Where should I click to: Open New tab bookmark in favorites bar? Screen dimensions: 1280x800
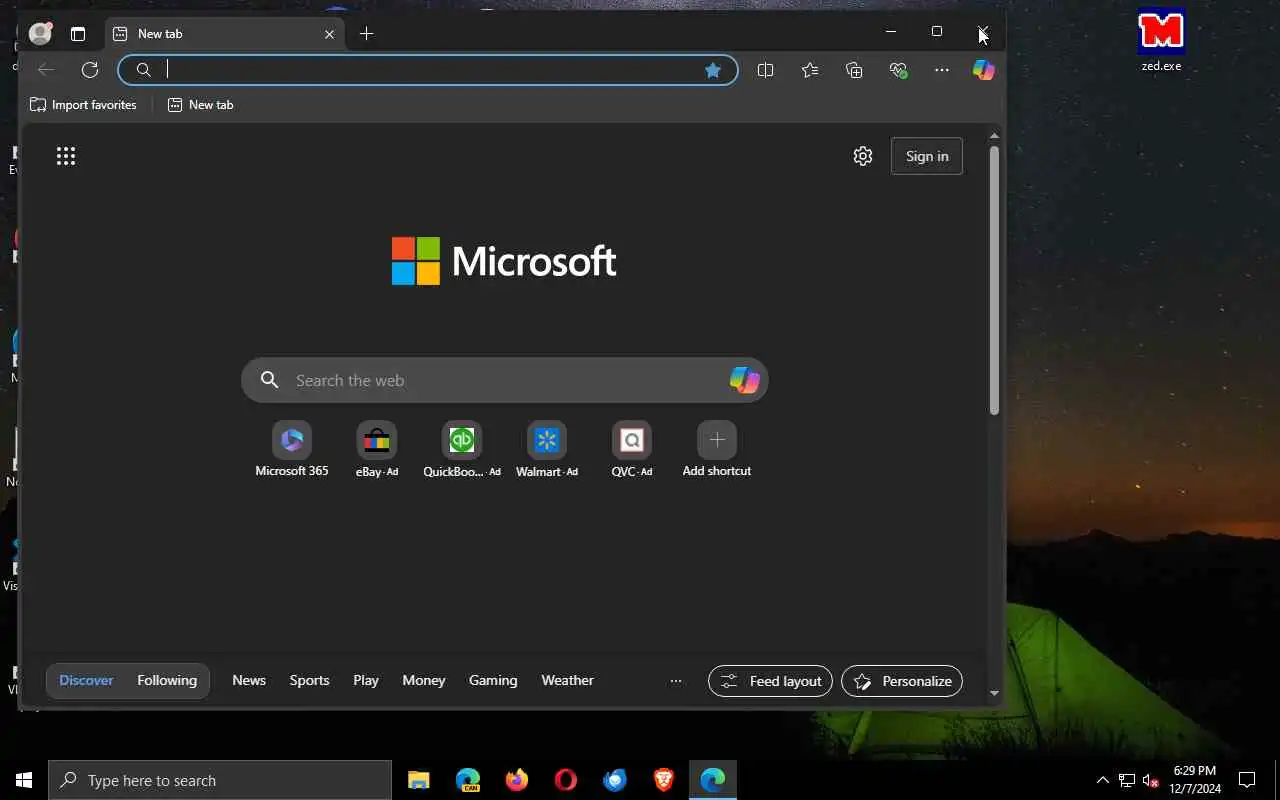200,105
